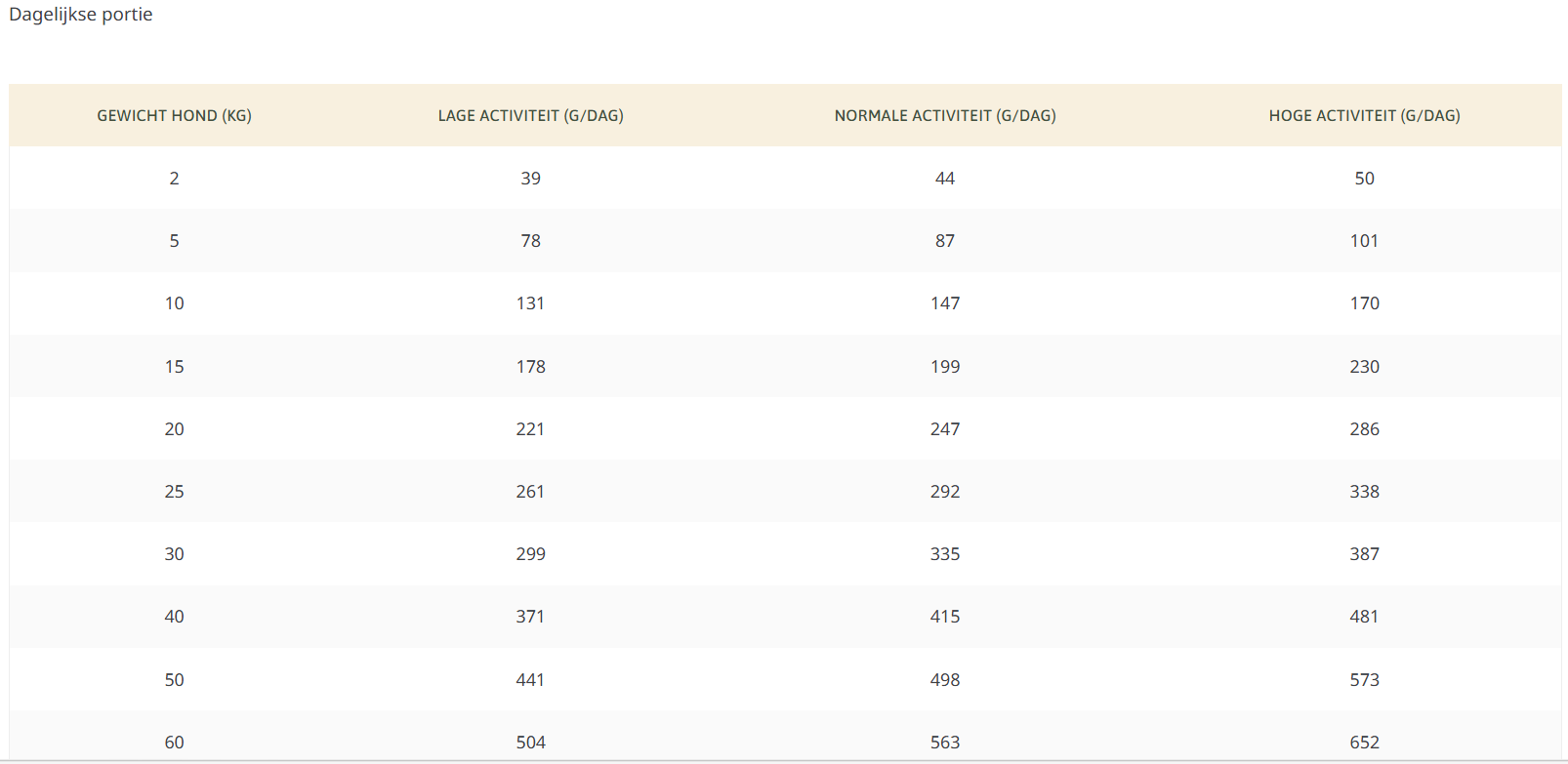
Task: Click the low activity value 39
Action: click(530, 179)
